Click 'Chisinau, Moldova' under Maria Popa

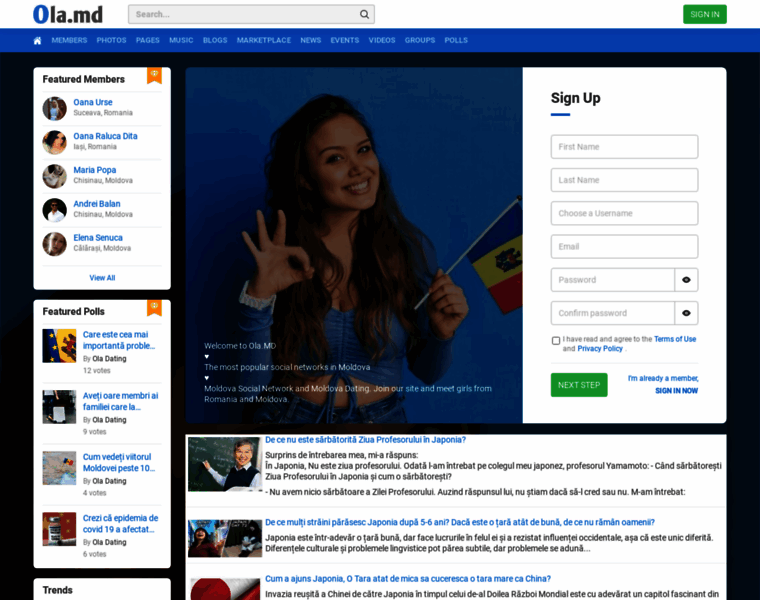point(103,180)
